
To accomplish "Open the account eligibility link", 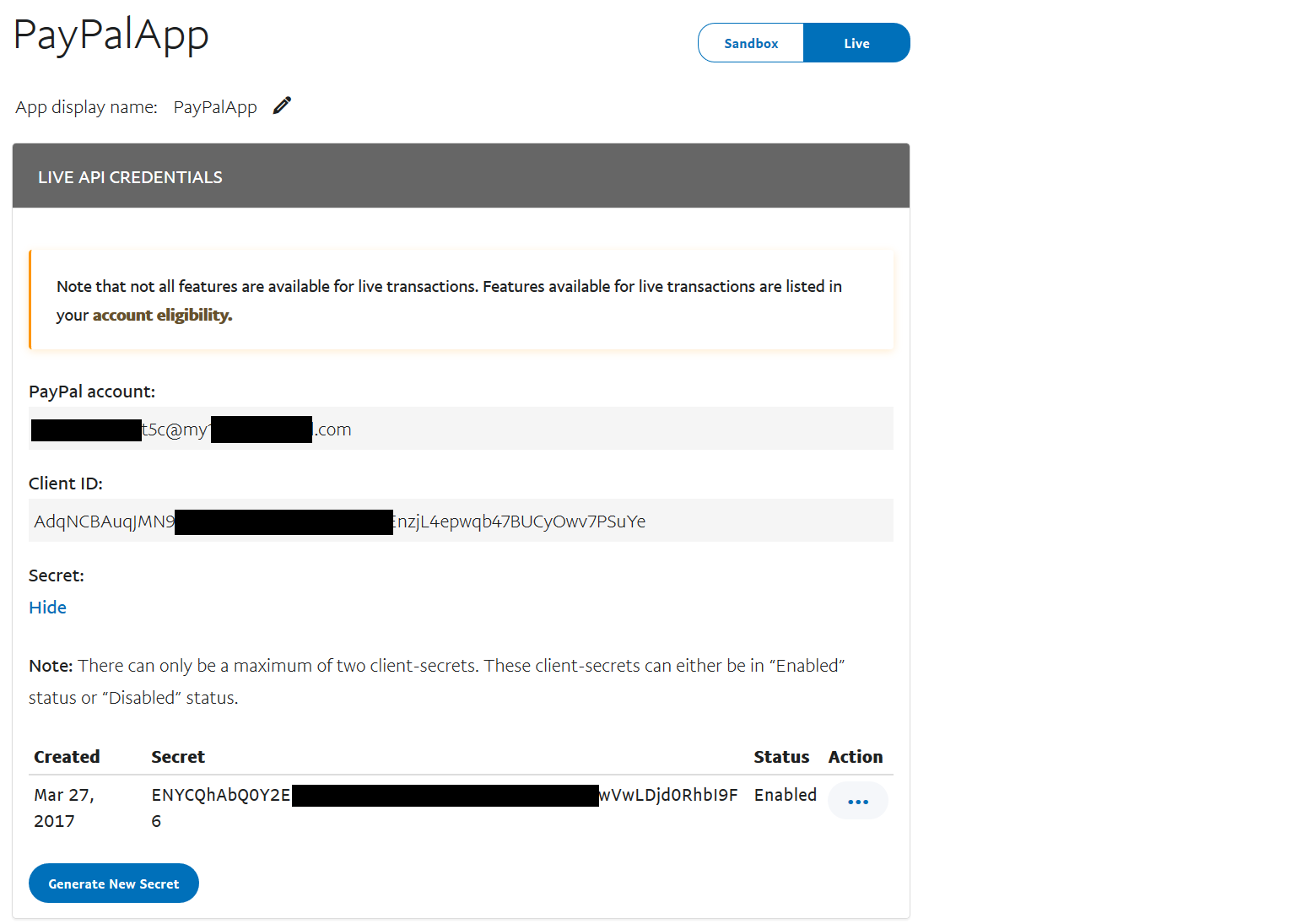I will coord(162,315).
